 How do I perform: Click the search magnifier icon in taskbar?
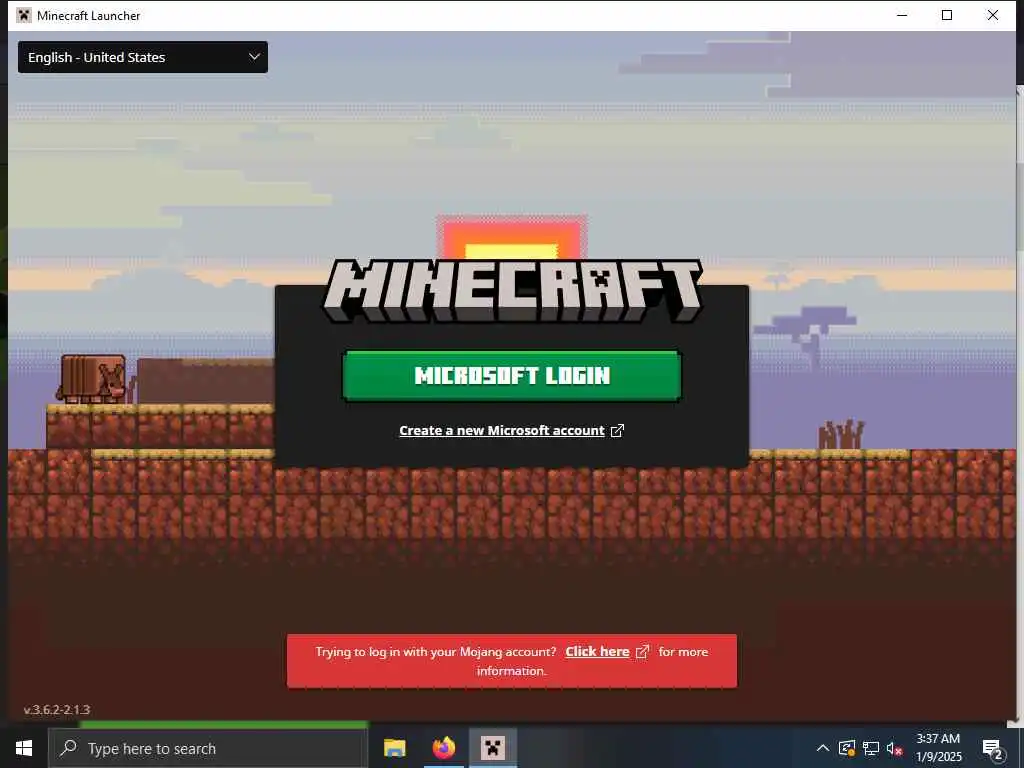point(69,748)
